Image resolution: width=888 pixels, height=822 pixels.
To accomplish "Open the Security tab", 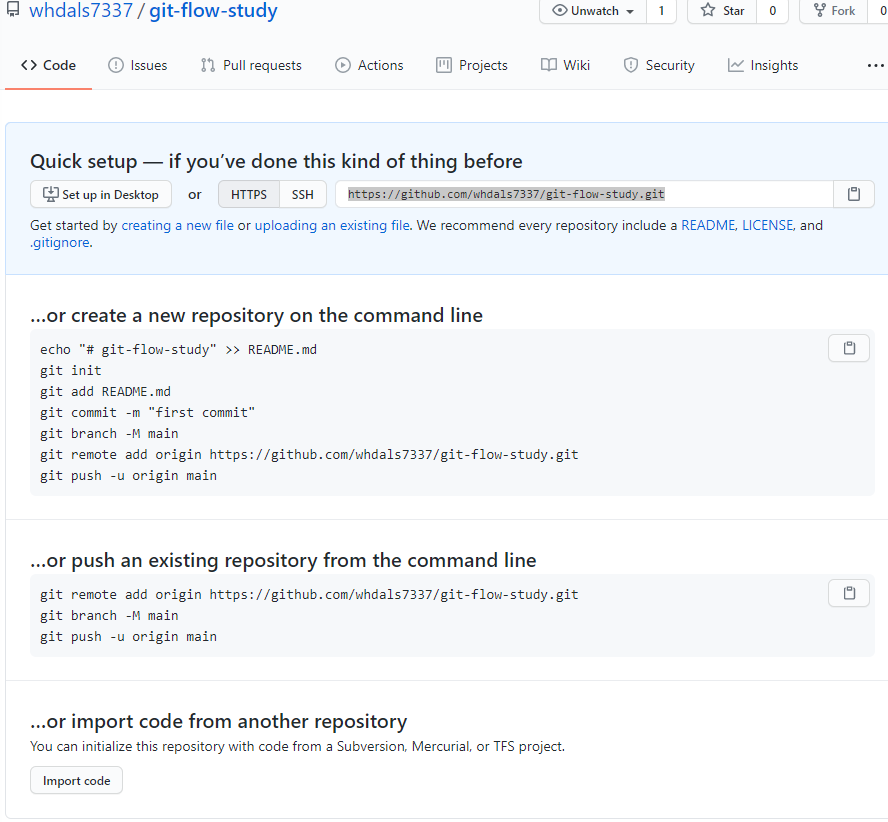I will 659,66.
